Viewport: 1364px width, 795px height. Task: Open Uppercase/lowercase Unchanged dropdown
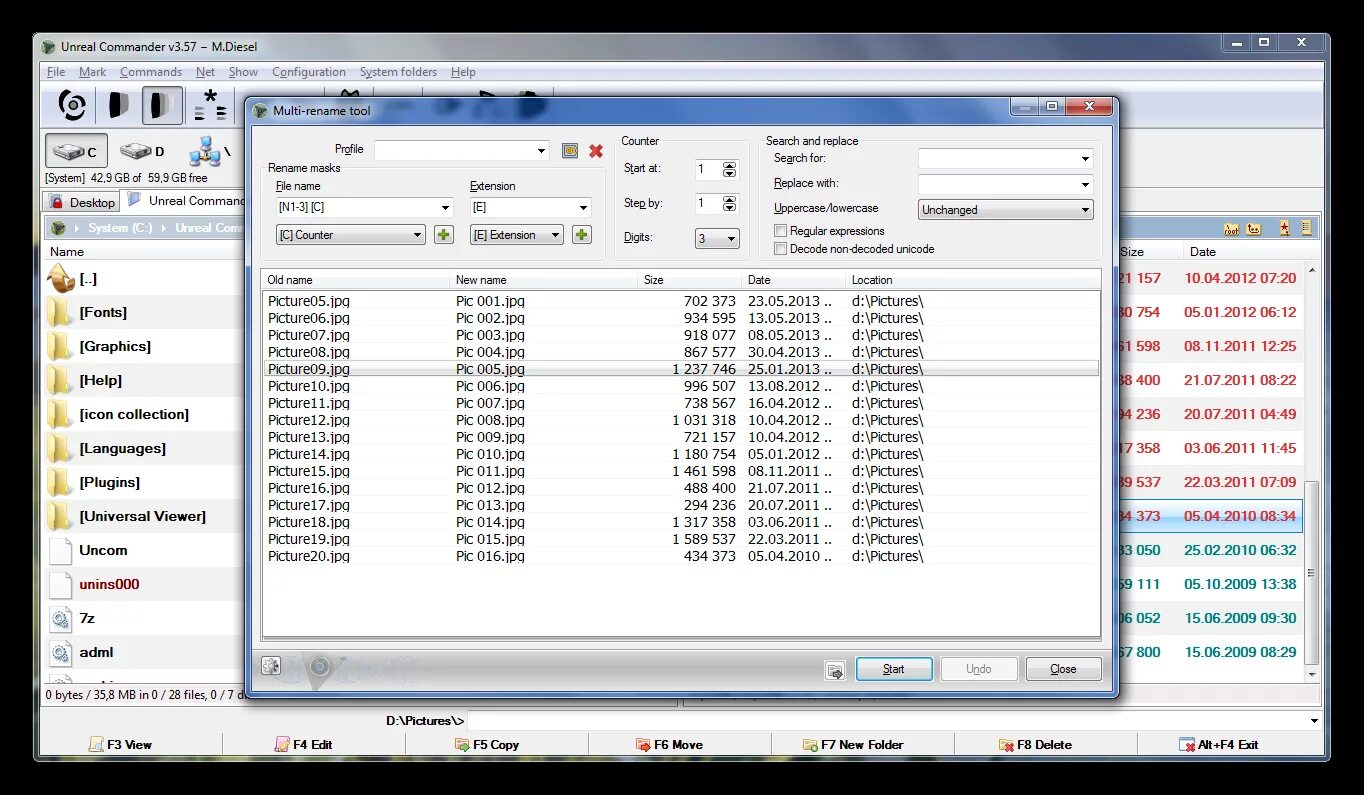click(1006, 210)
